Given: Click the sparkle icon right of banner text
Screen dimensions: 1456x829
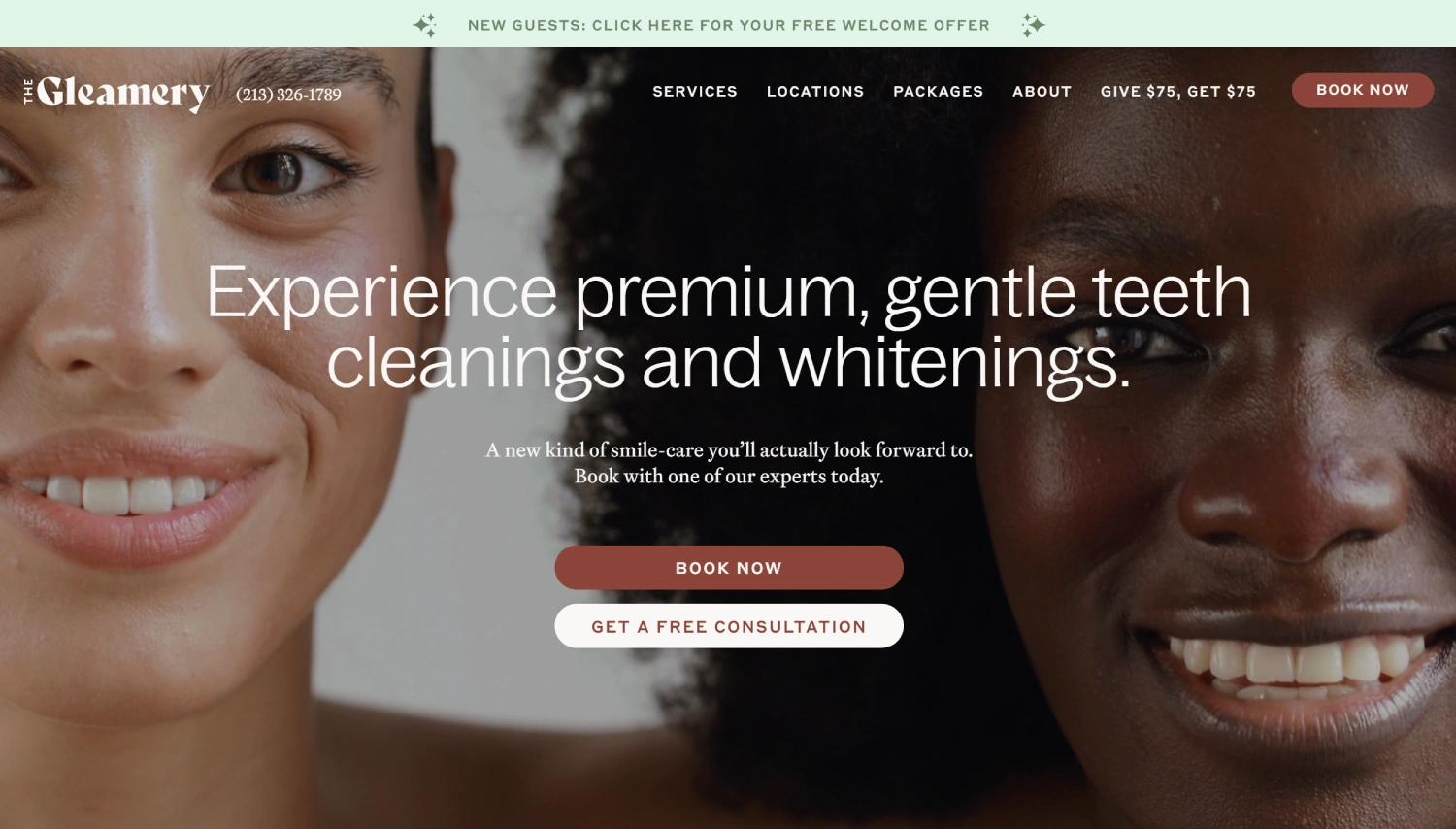Looking at the screenshot, I should coord(1033,25).
